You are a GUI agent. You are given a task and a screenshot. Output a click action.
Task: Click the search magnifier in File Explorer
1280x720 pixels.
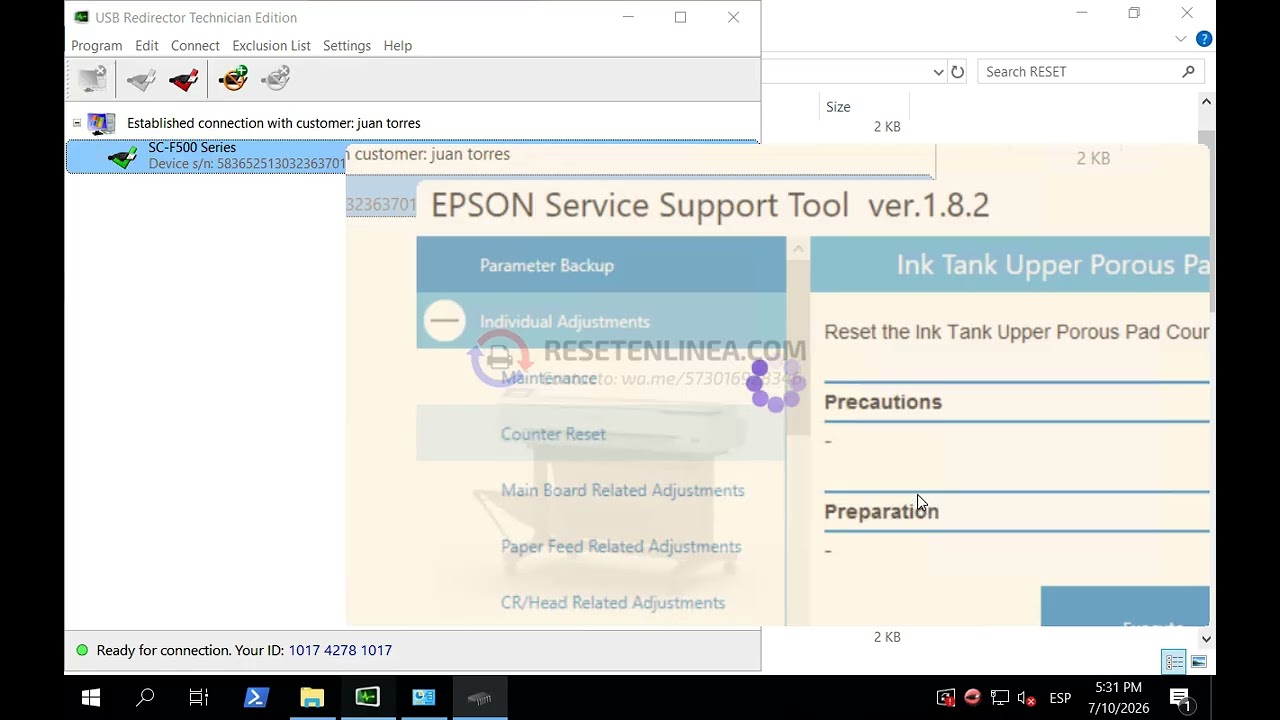[1188, 72]
